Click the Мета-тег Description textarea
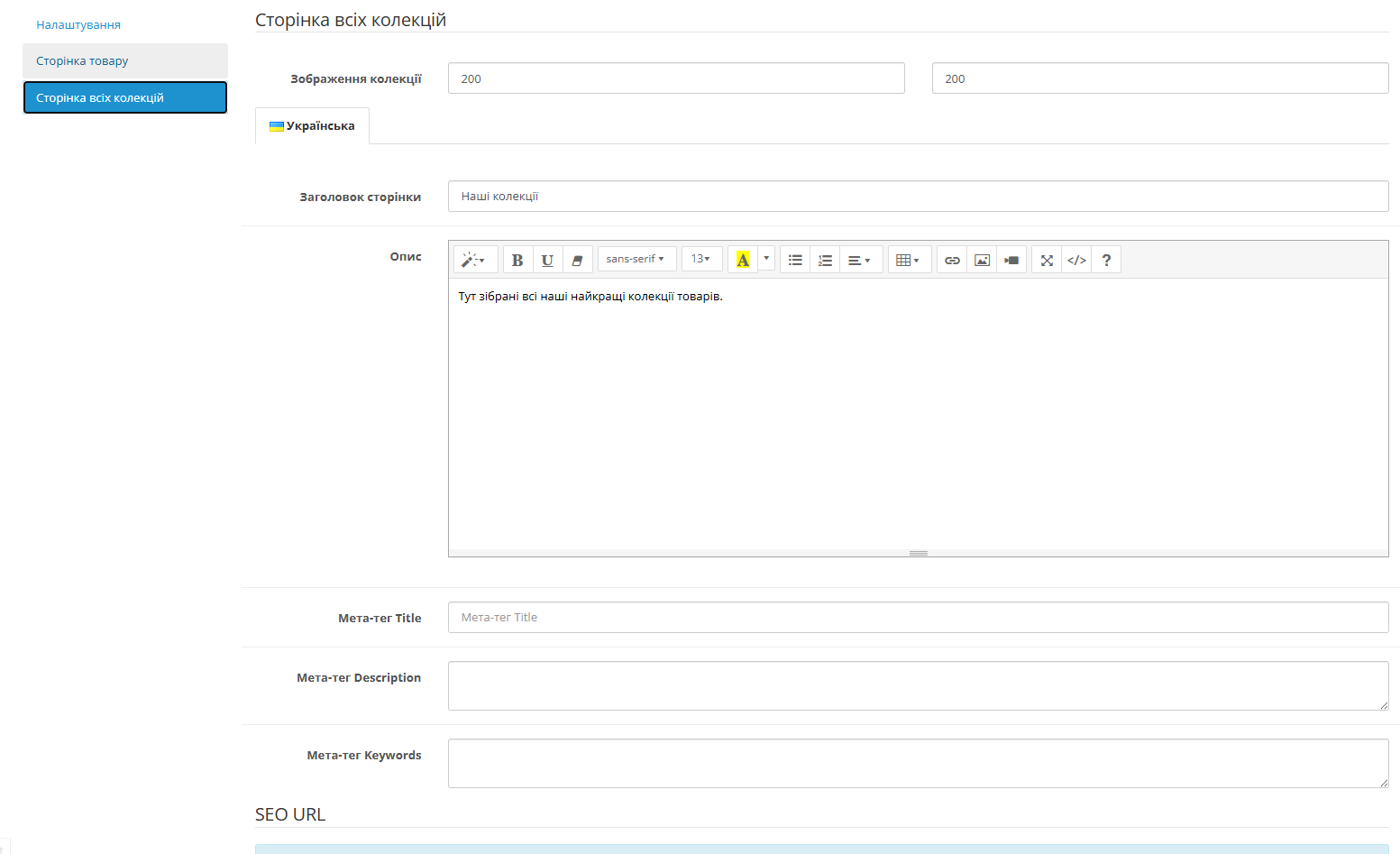This screenshot has height=854, width=1400. coord(918,685)
